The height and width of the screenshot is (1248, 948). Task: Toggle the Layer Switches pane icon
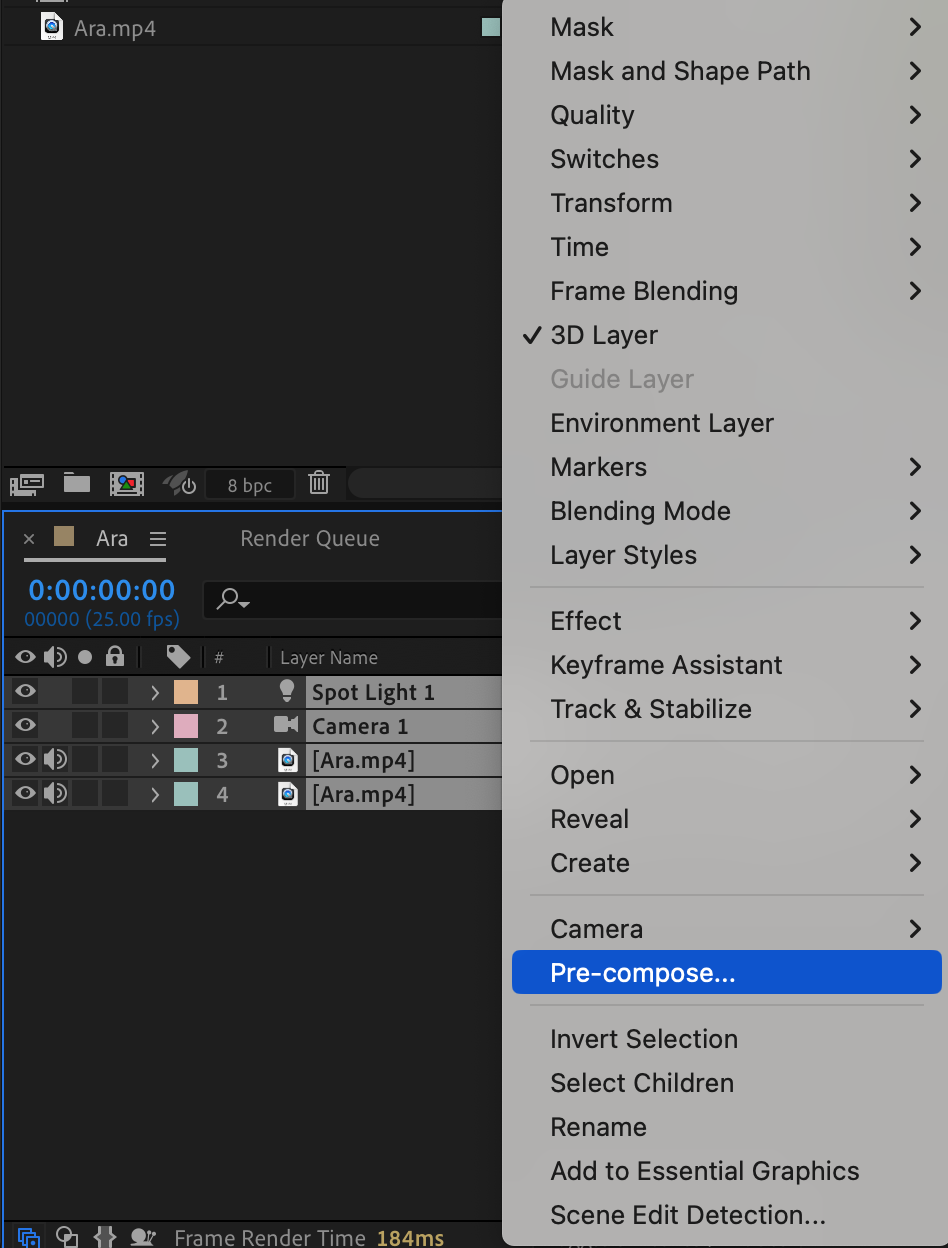29,1238
